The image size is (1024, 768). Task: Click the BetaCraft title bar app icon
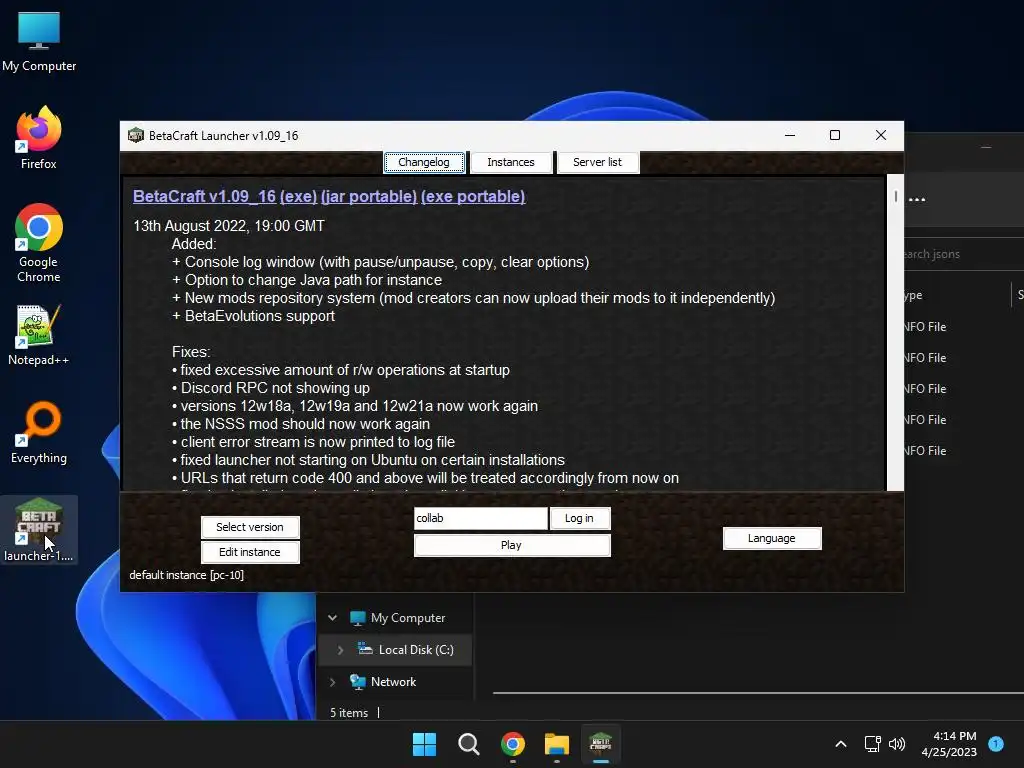[x=136, y=136]
